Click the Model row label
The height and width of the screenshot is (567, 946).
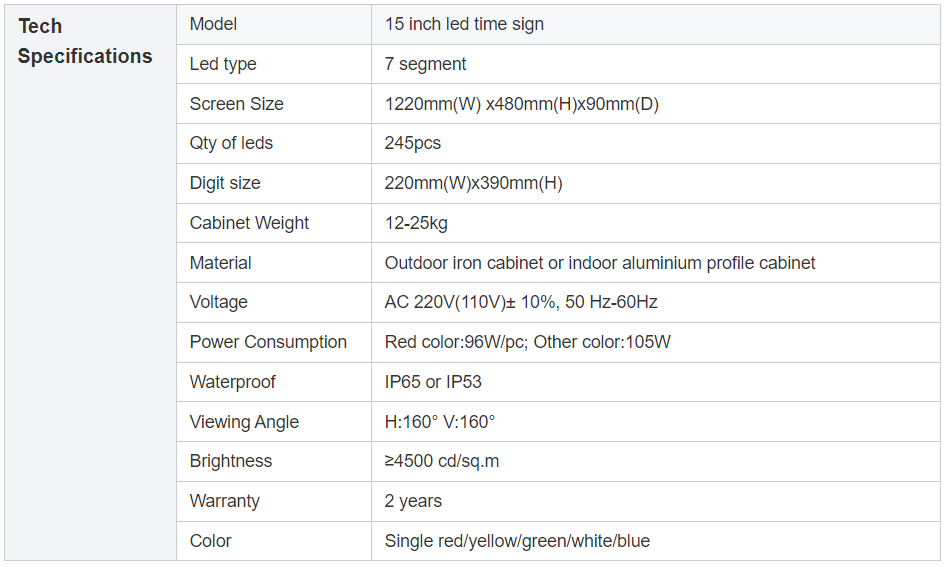213,24
